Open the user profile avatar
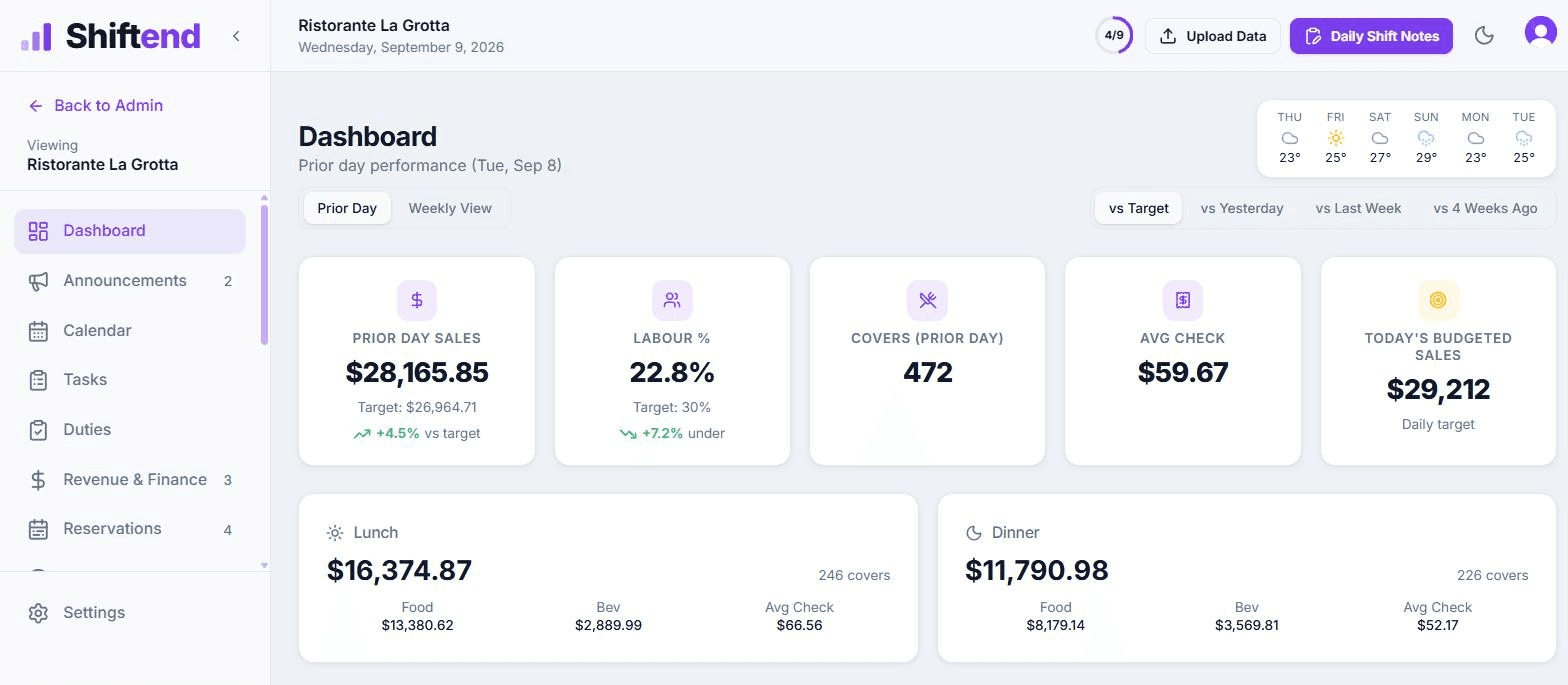Viewport: 1568px width, 685px height. pyautogui.click(x=1541, y=32)
